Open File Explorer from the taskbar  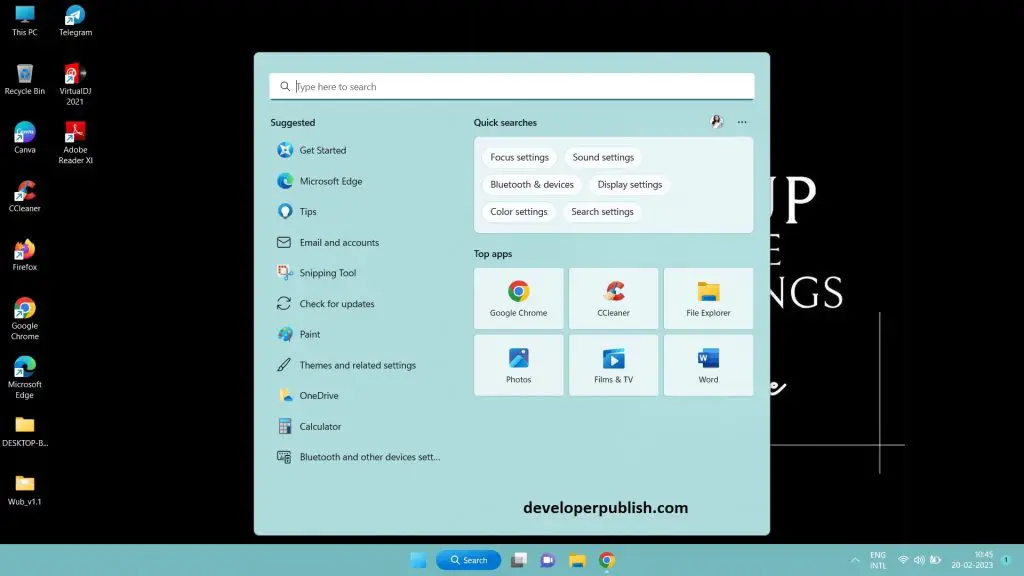point(577,560)
